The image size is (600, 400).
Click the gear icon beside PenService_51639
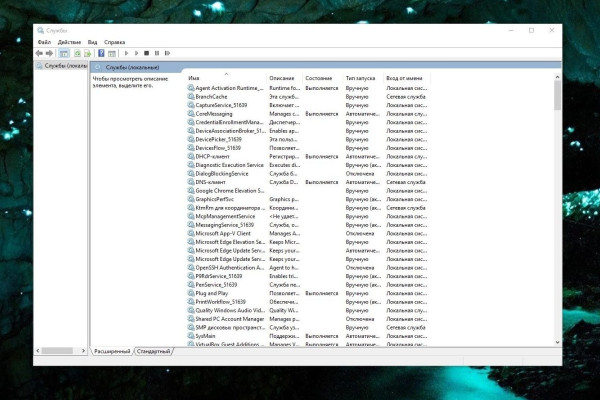point(191,284)
